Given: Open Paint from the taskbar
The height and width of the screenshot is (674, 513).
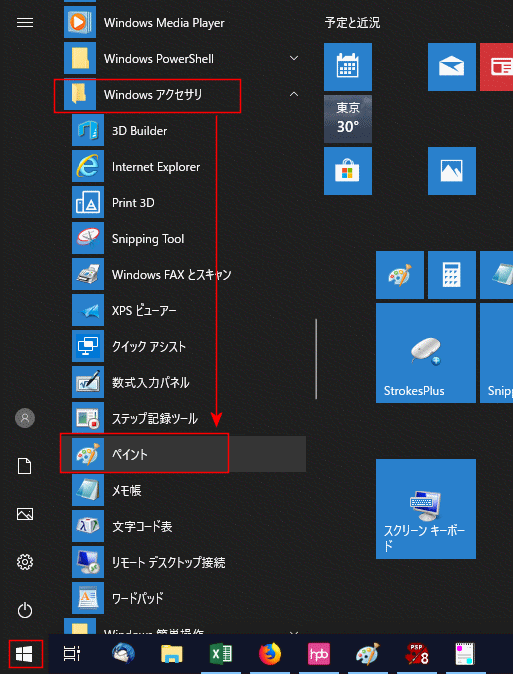Looking at the screenshot, I should [x=368, y=654].
